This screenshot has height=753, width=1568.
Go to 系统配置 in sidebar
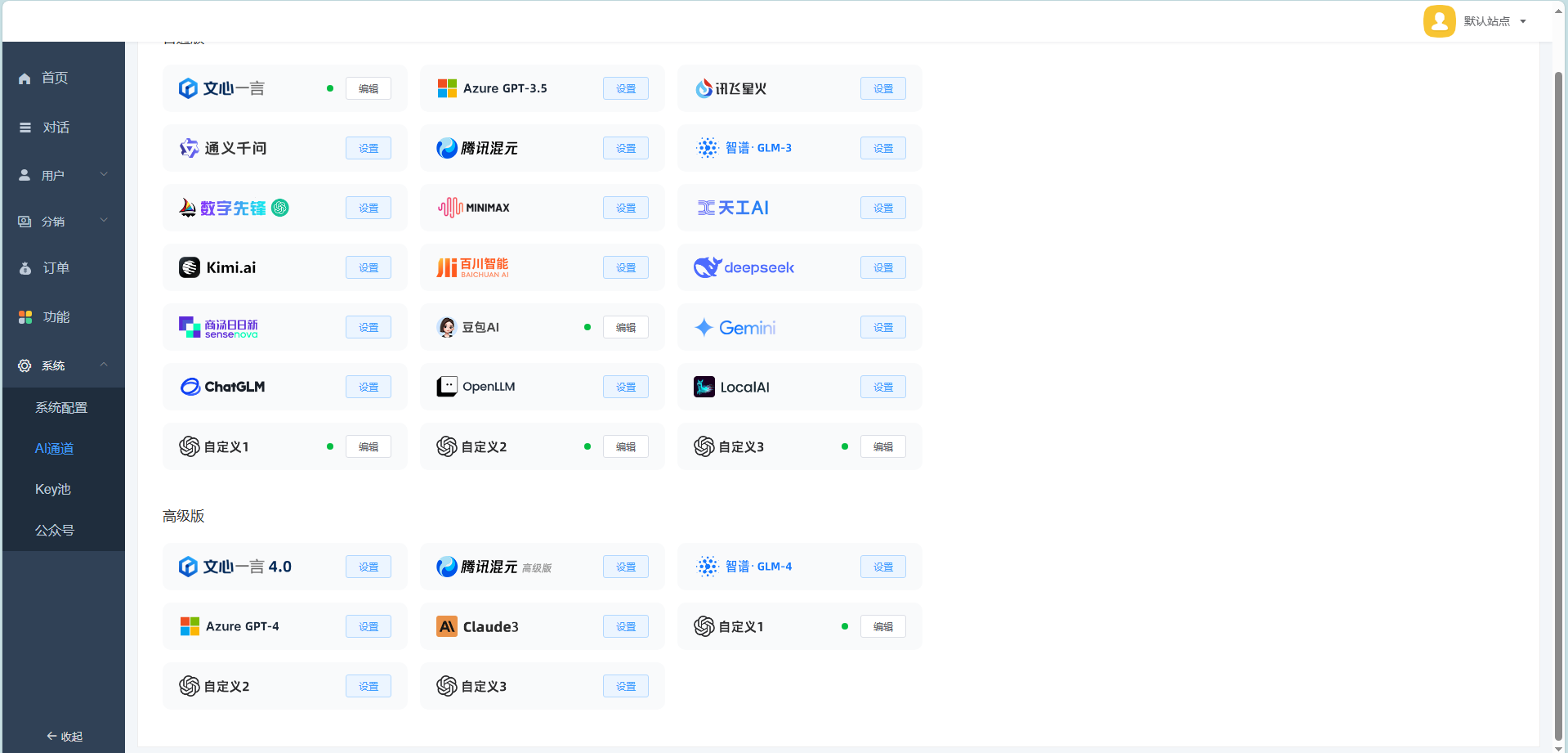click(61, 407)
